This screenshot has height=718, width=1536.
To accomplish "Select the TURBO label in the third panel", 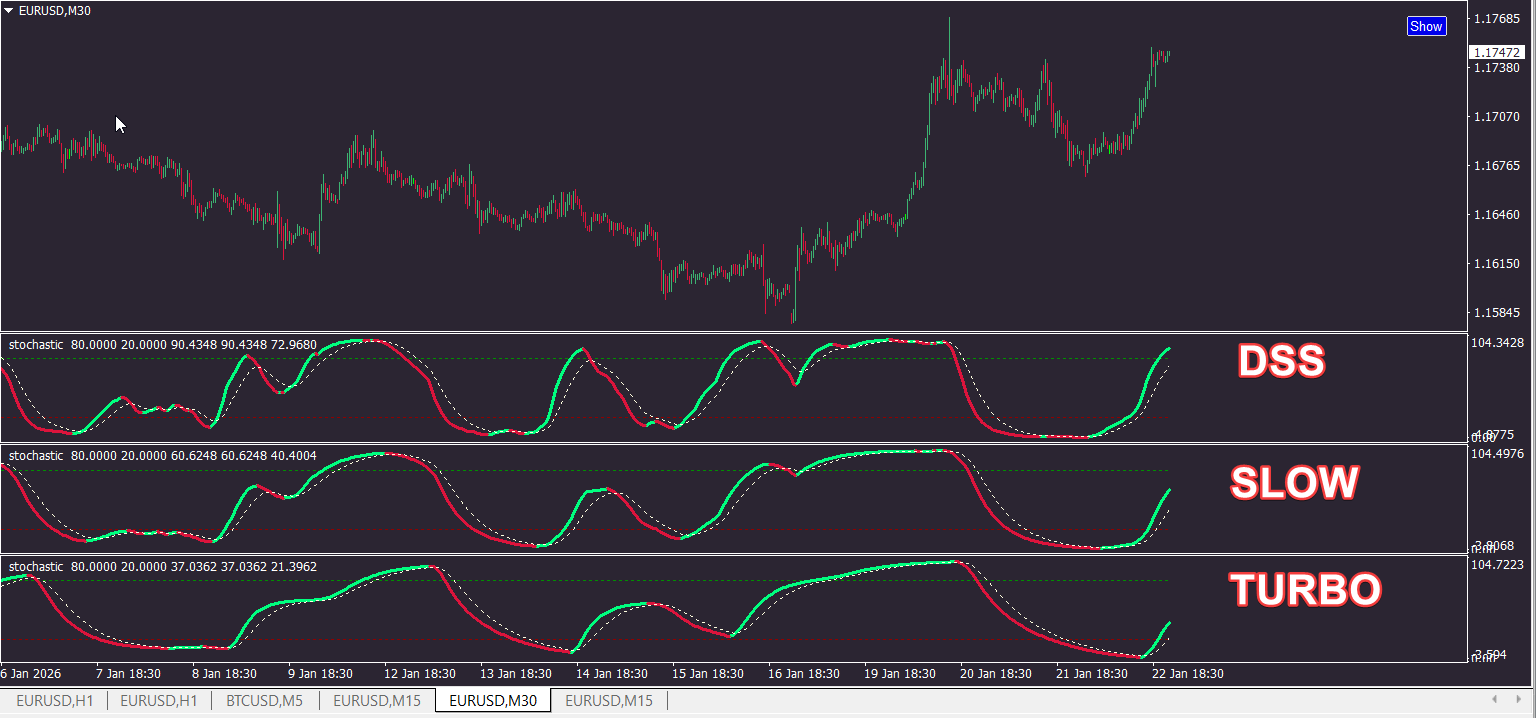I will [x=1306, y=590].
